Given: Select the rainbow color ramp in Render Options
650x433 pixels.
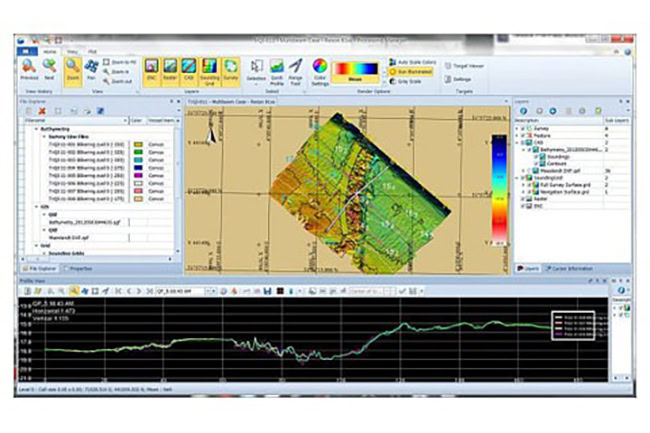Looking at the screenshot, I should click(356, 72).
